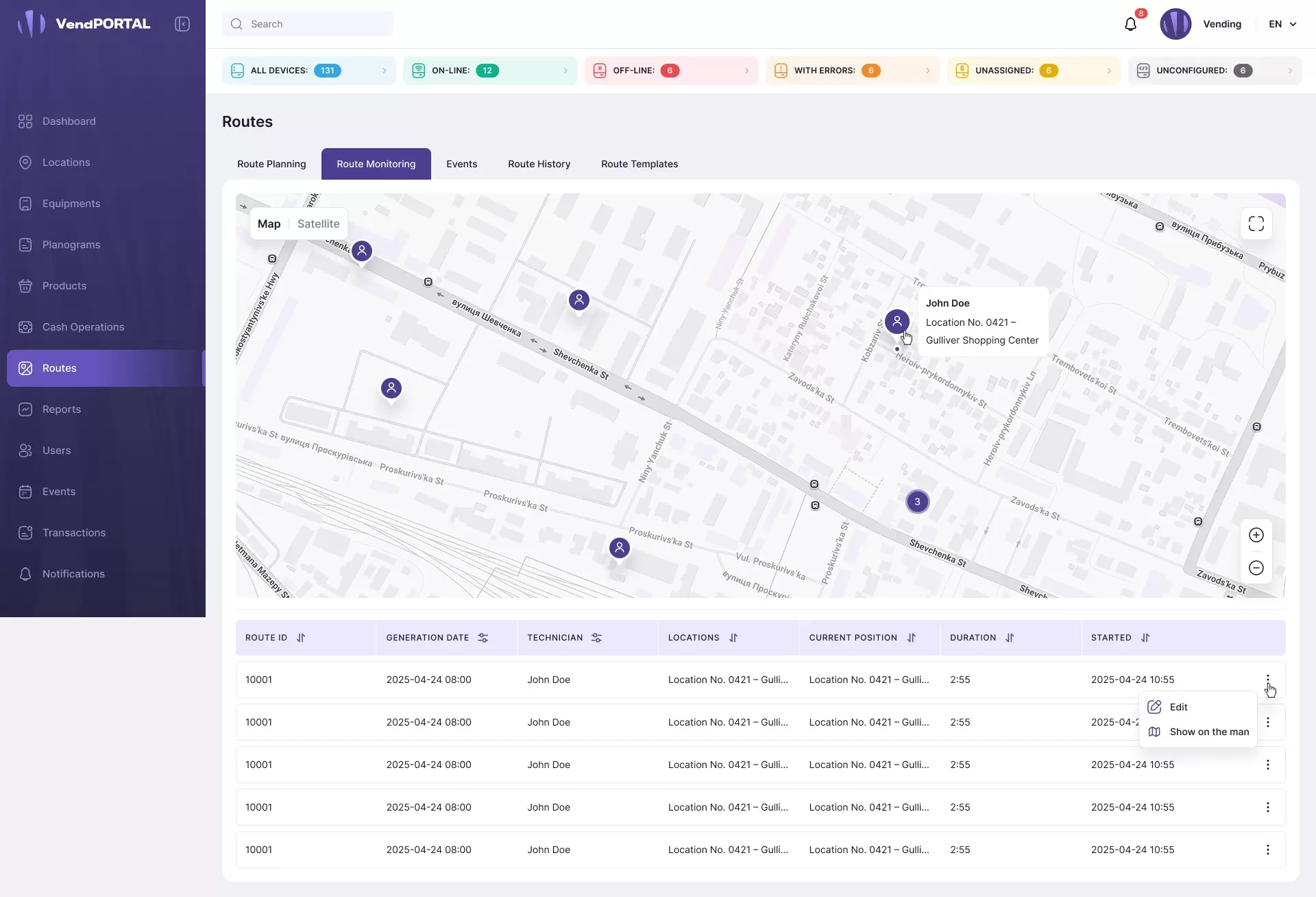Switch map to Satellite view

pyautogui.click(x=318, y=224)
